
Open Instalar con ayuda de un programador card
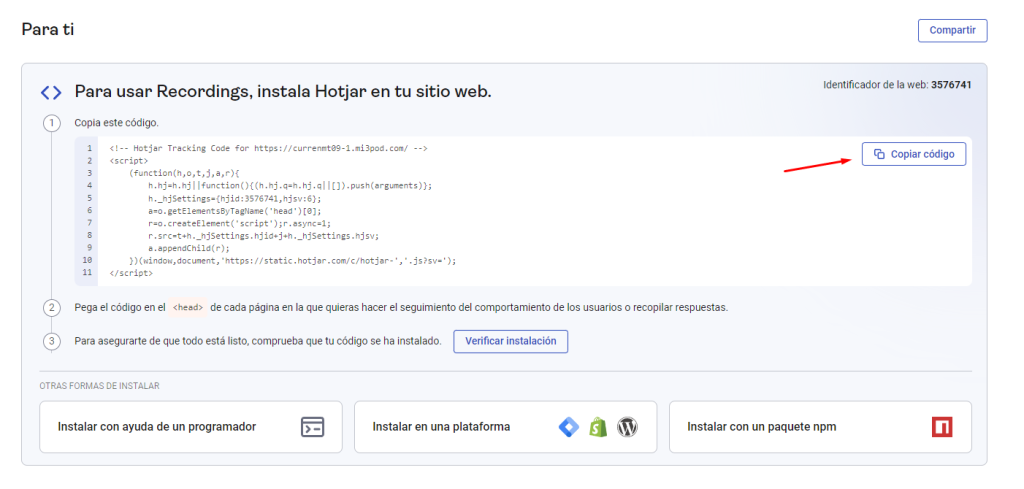[x=191, y=427]
